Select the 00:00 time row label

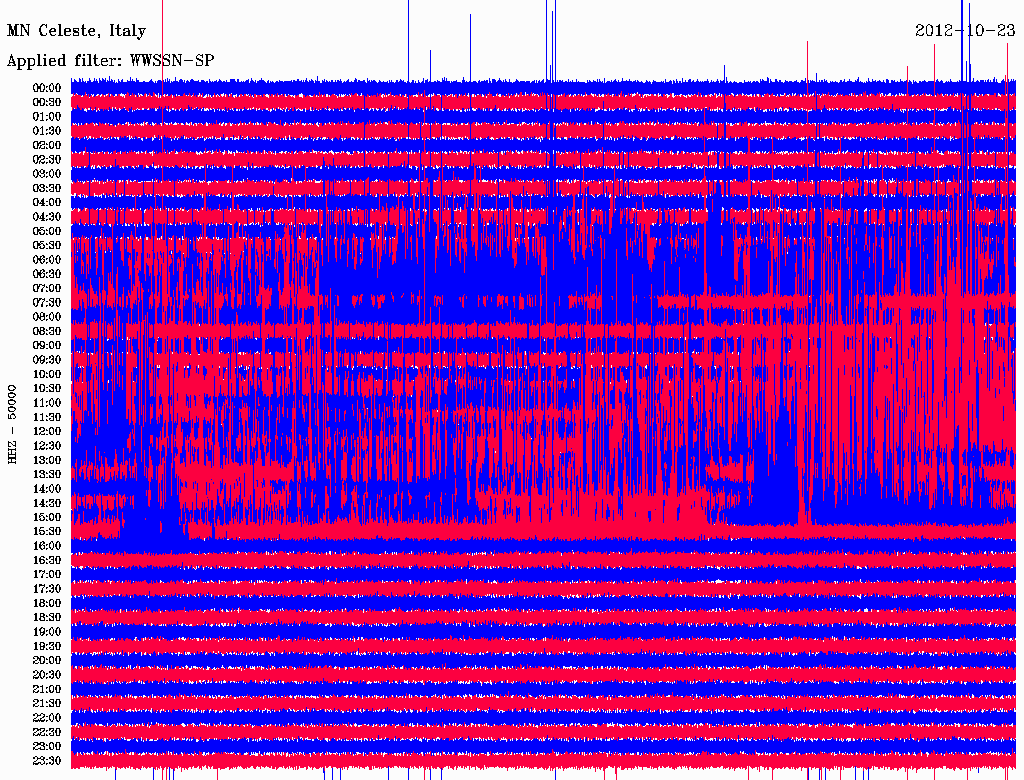coord(47,88)
